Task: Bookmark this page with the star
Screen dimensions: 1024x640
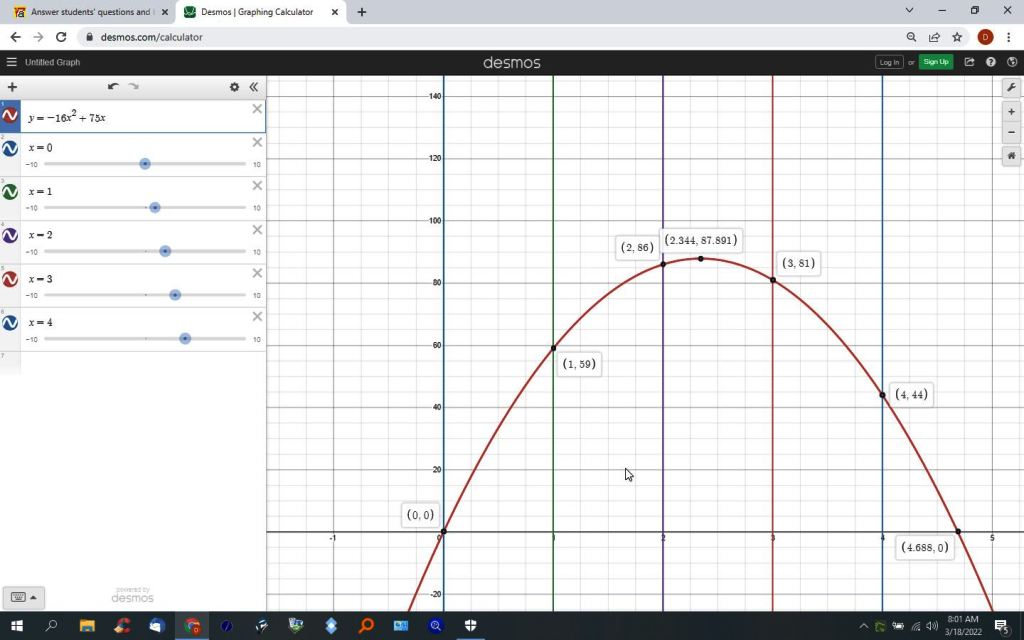Action: (x=957, y=37)
